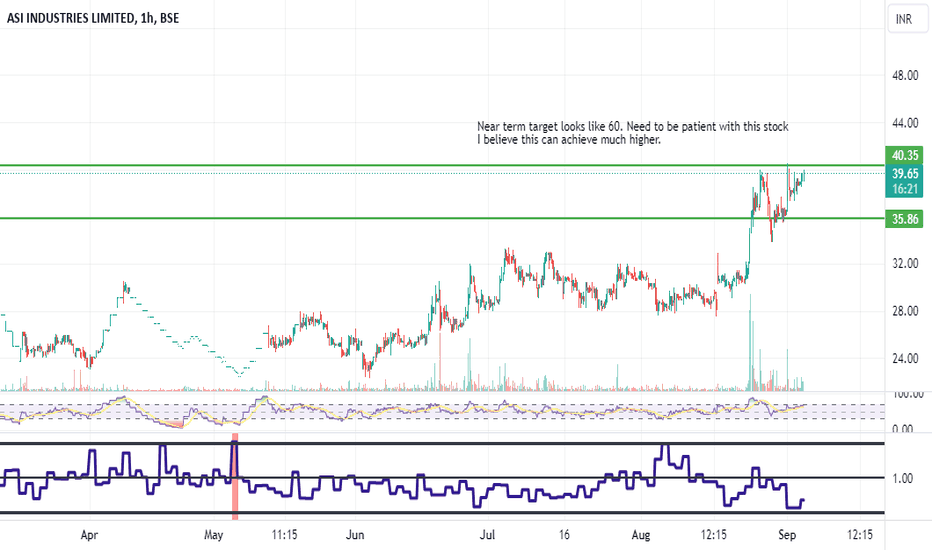This screenshot has width=932, height=550.
Task: Click the May date label on time axis
Action: [213, 535]
